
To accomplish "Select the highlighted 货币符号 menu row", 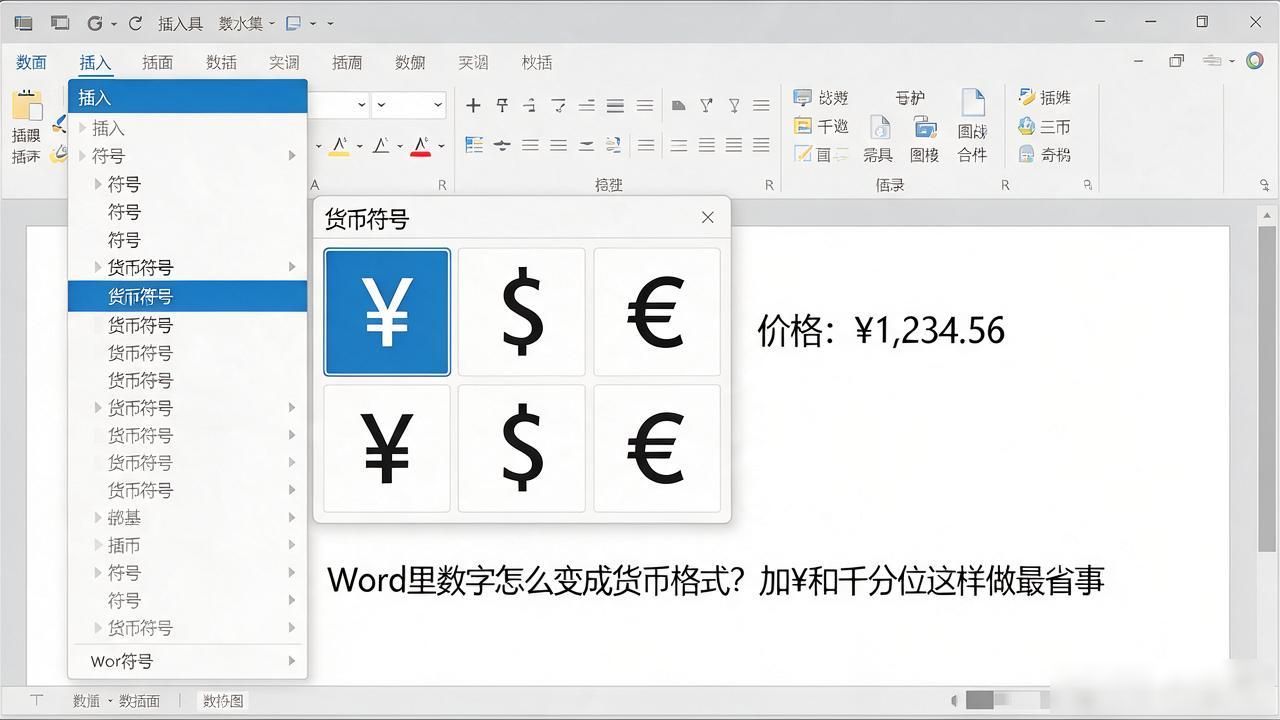I will [187, 296].
